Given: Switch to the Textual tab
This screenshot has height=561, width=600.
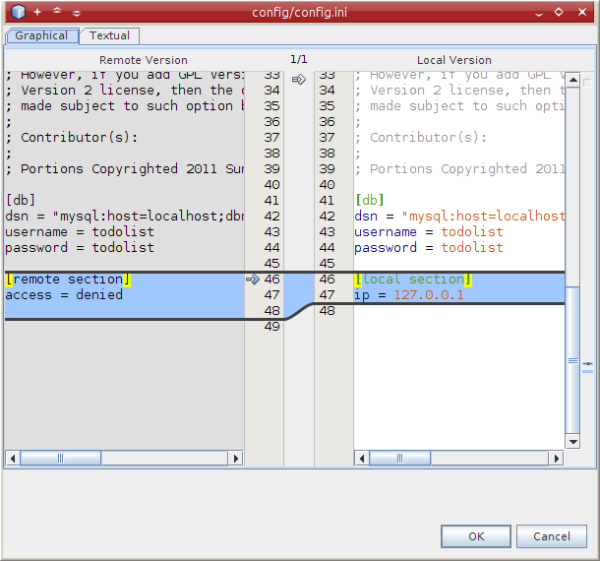Looking at the screenshot, I should click(109, 36).
